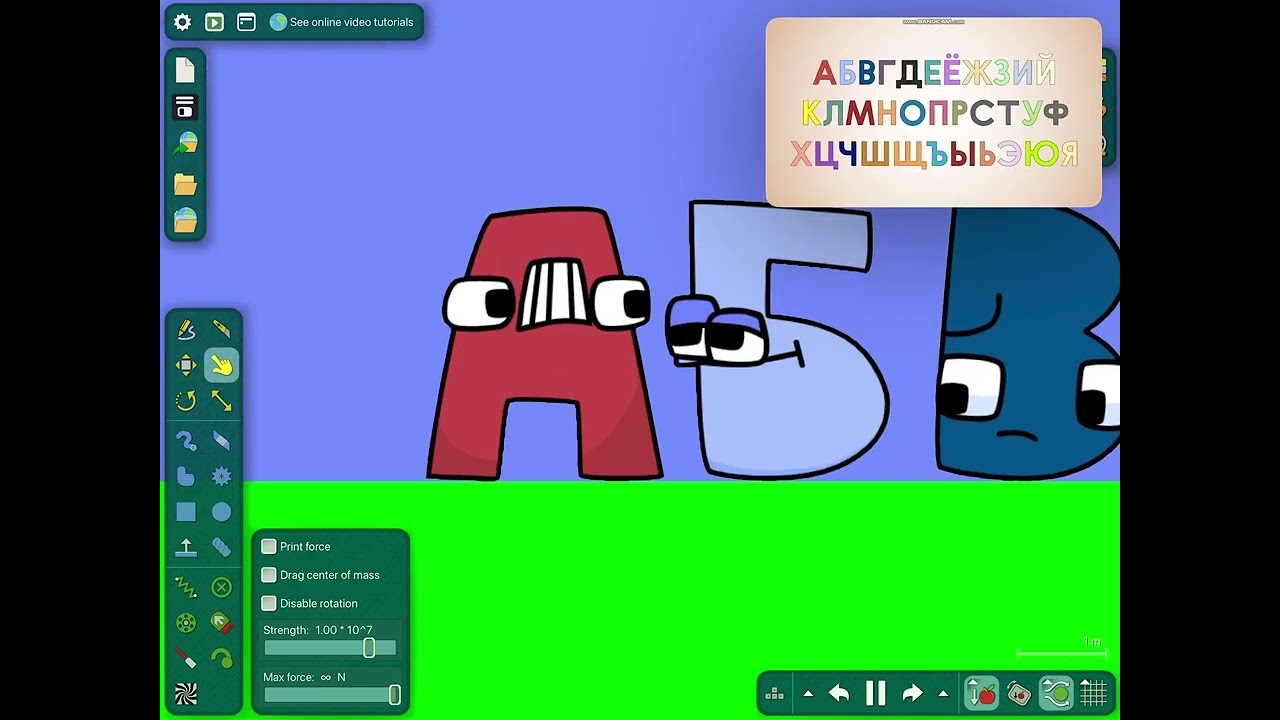This screenshot has height=720, width=1280.
Task: Open my scenes yellow folder icon
Action: pyautogui.click(x=185, y=184)
